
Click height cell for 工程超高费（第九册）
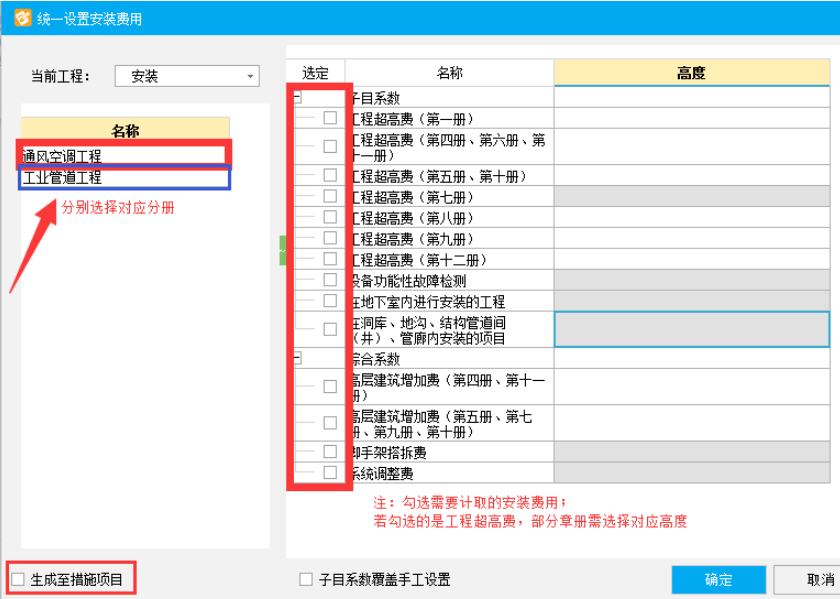692,238
